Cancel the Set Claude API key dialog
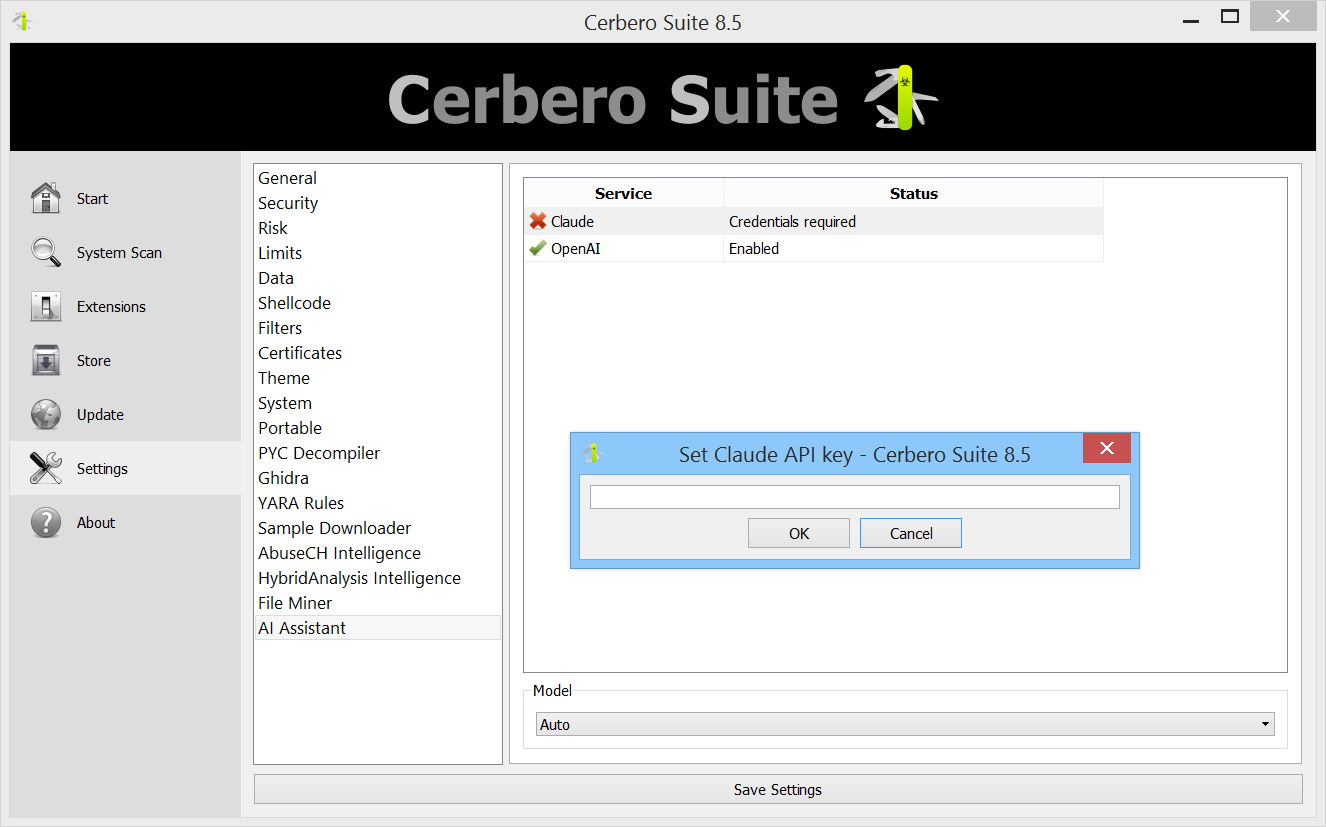The width and height of the screenshot is (1326, 827). (910, 533)
